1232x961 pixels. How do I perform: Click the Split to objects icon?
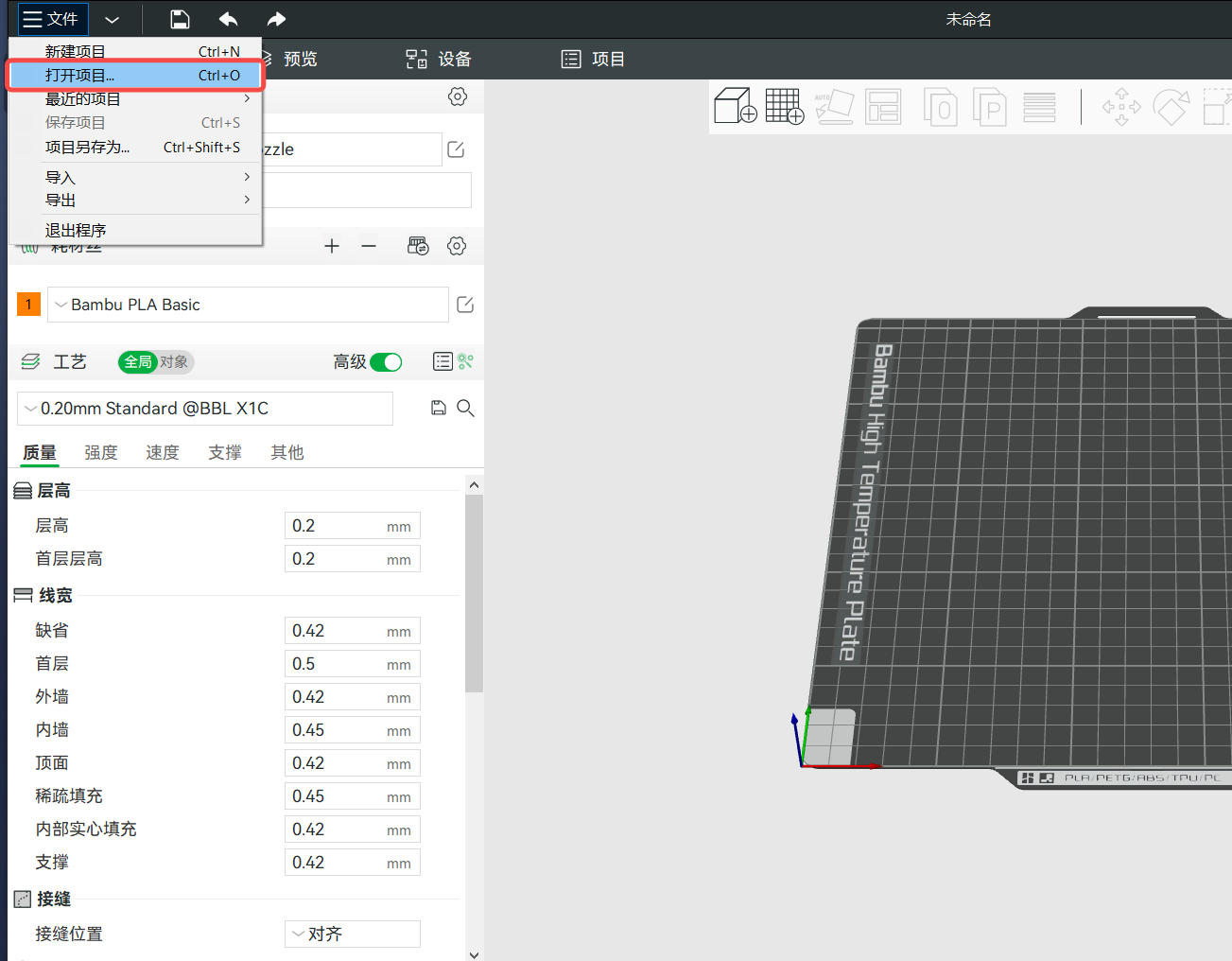[x=940, y=106]
